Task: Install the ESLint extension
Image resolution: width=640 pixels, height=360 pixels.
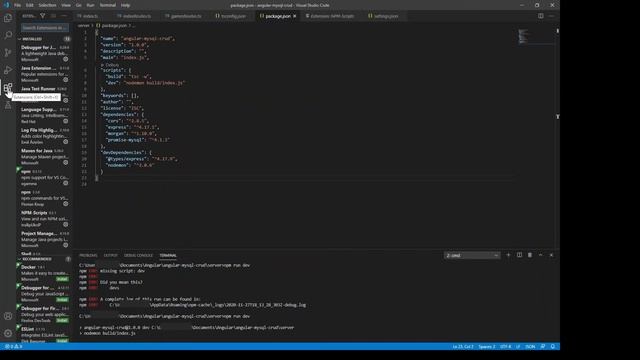Action: click(x=62, y=341)
